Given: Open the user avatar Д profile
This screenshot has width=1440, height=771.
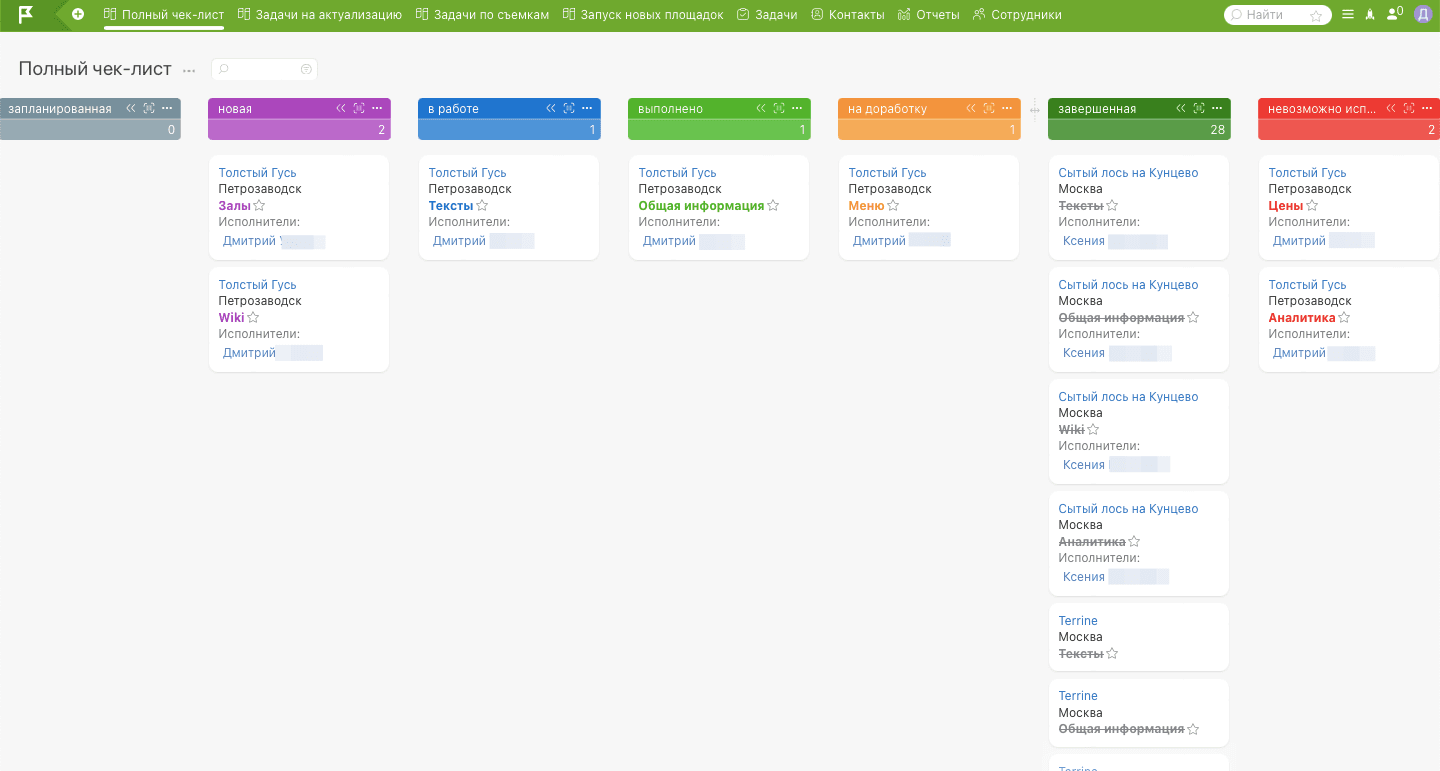Looking at the screenshot, I should 1422,15.
